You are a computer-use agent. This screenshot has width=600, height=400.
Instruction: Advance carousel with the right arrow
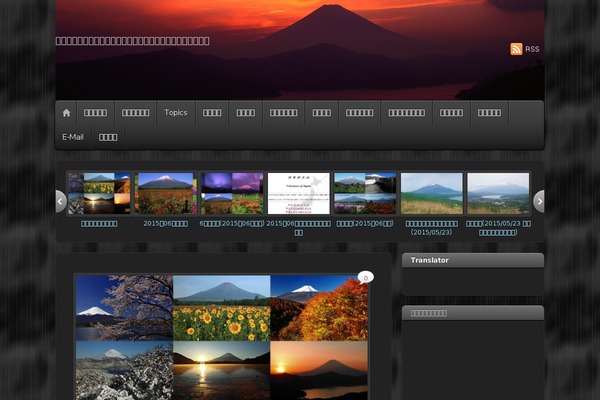coord(539,201)
